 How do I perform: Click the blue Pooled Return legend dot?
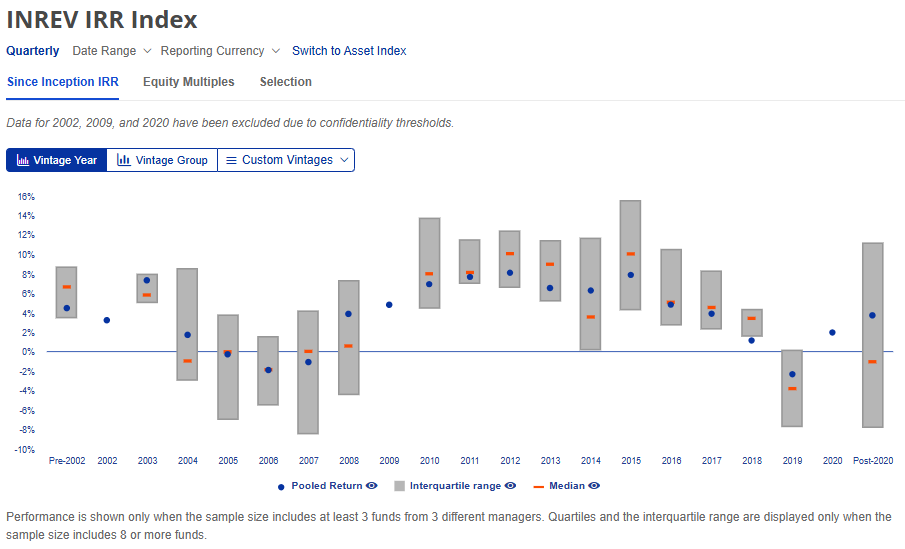tap(281, 486)
